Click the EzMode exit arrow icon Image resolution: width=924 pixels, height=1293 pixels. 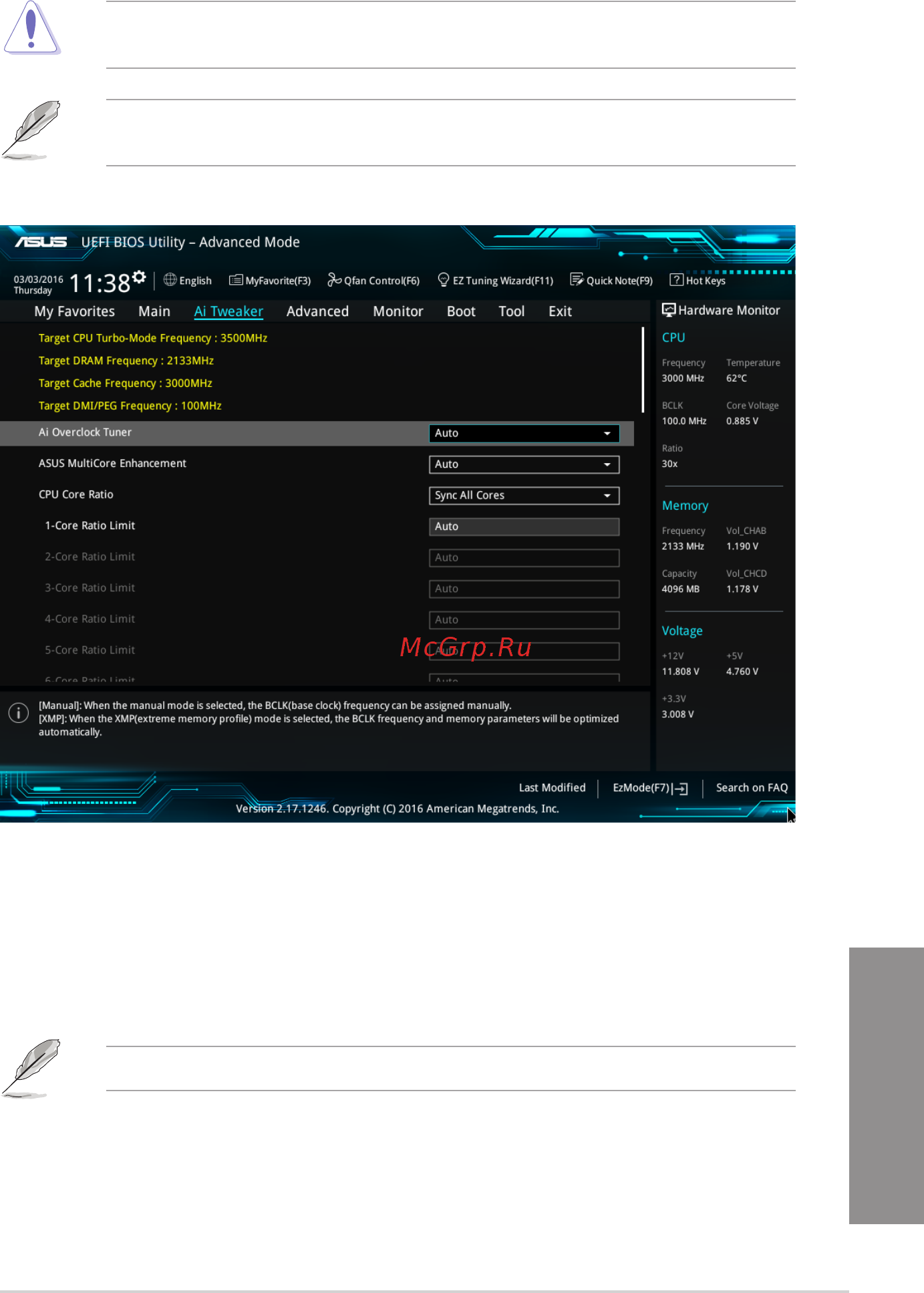(x=681, y=788)
